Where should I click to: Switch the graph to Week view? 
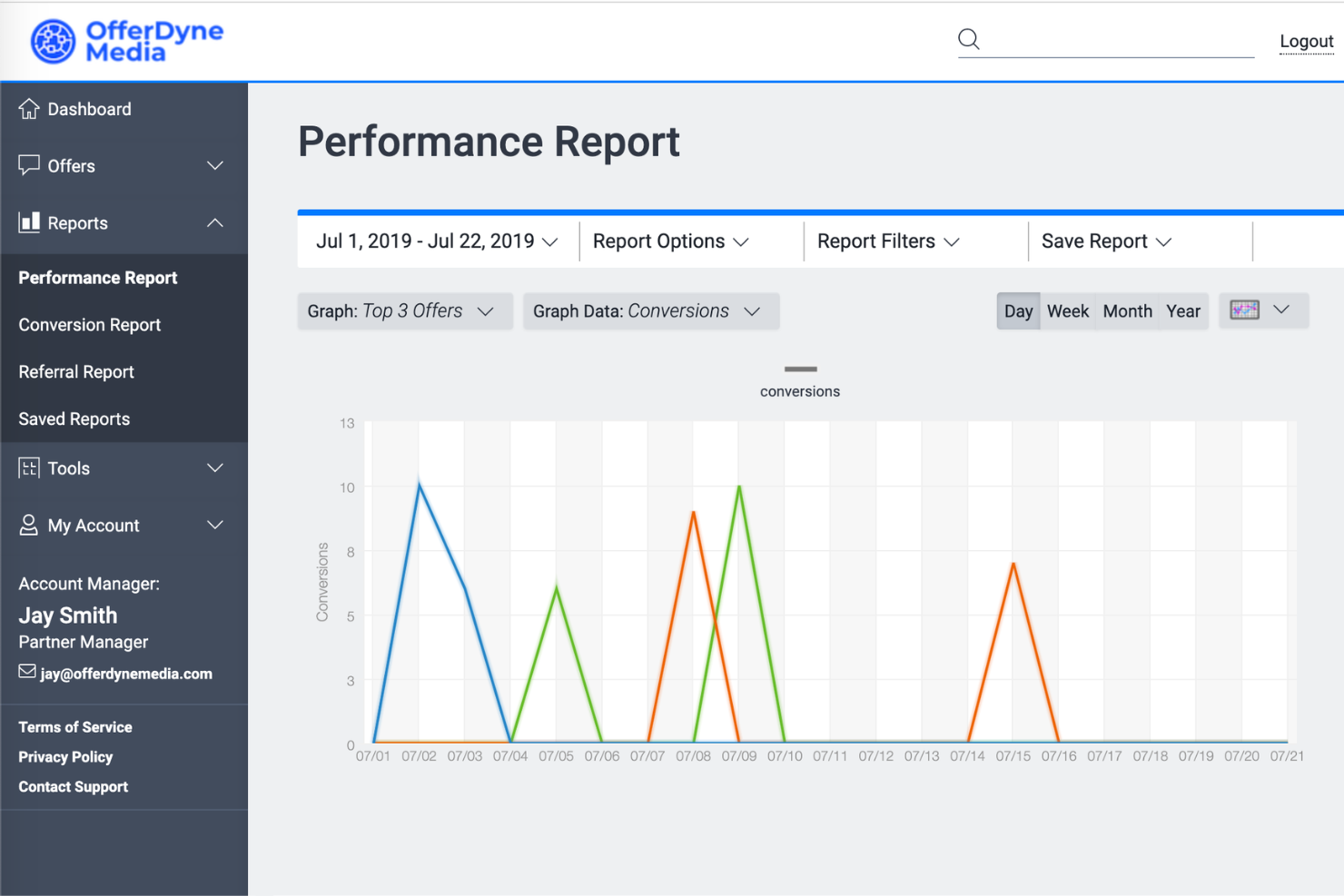[x=1067, y=310]
